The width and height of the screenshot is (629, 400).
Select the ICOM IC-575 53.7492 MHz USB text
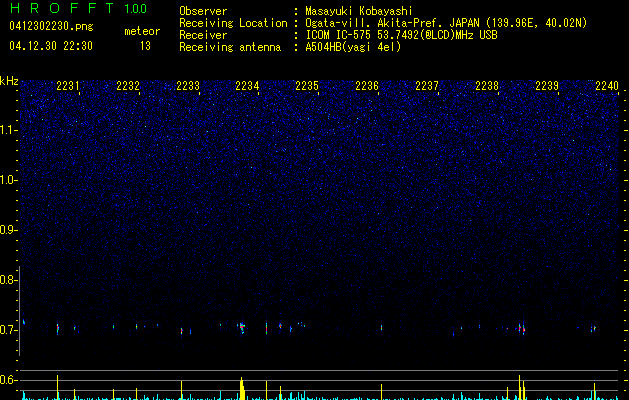(401, 35)
